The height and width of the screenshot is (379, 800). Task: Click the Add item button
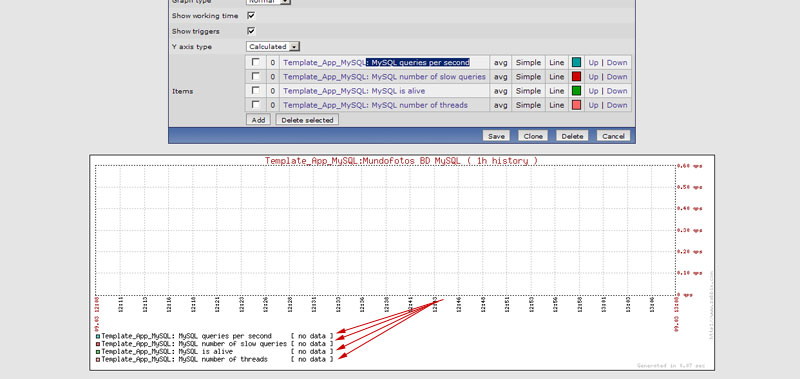pos(258,120)
